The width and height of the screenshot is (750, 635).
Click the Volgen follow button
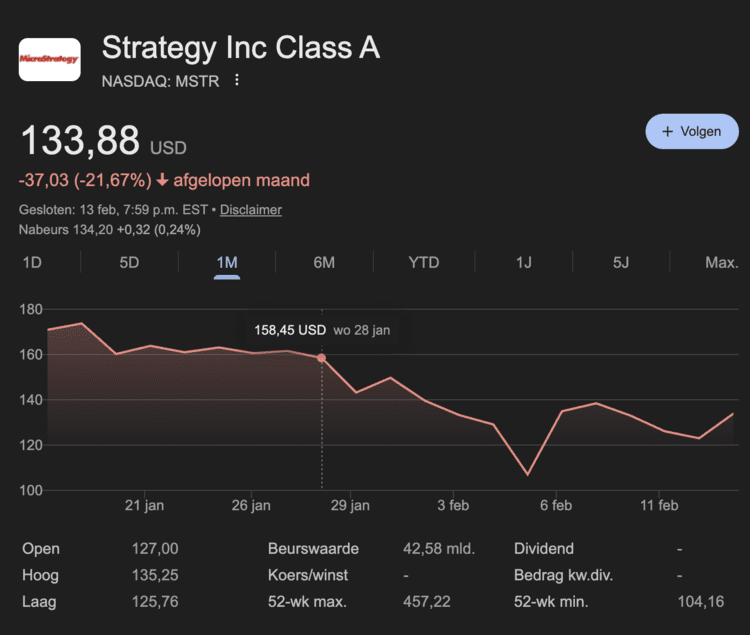[x=691, y=131]
